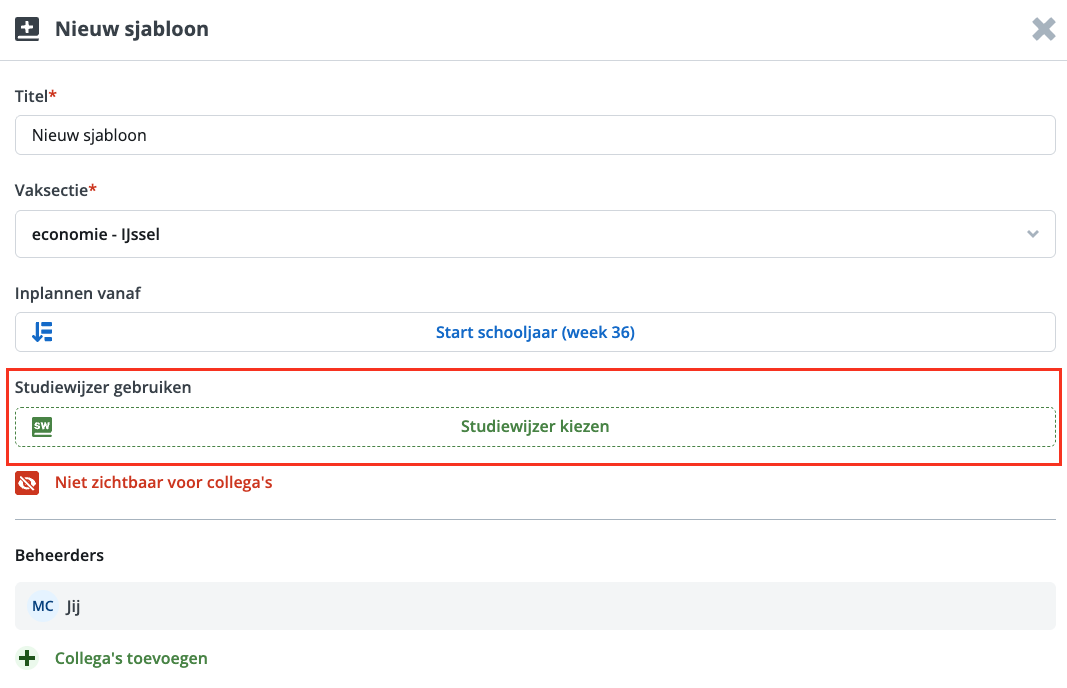The height and width of the screenshot is (688, 1067).
Task: Click the Titel input field
Action: click(x=535, y=135)
